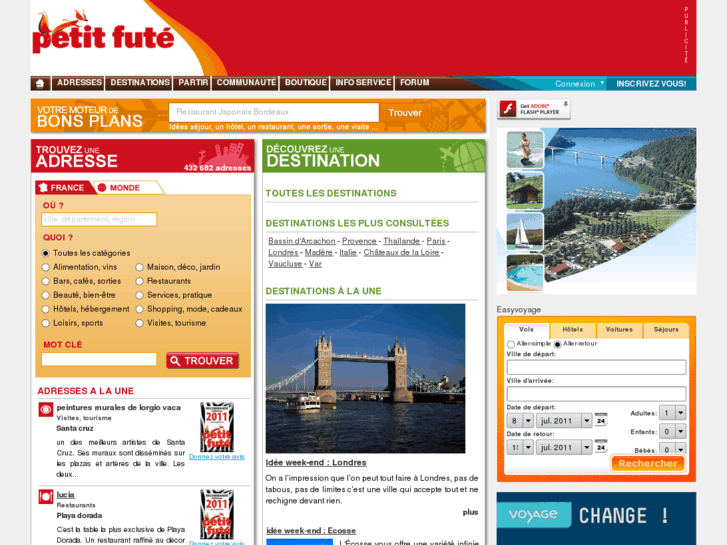
Task: Click INSCRIVEZ VOUS! link
Action: [x=651, y=83]
